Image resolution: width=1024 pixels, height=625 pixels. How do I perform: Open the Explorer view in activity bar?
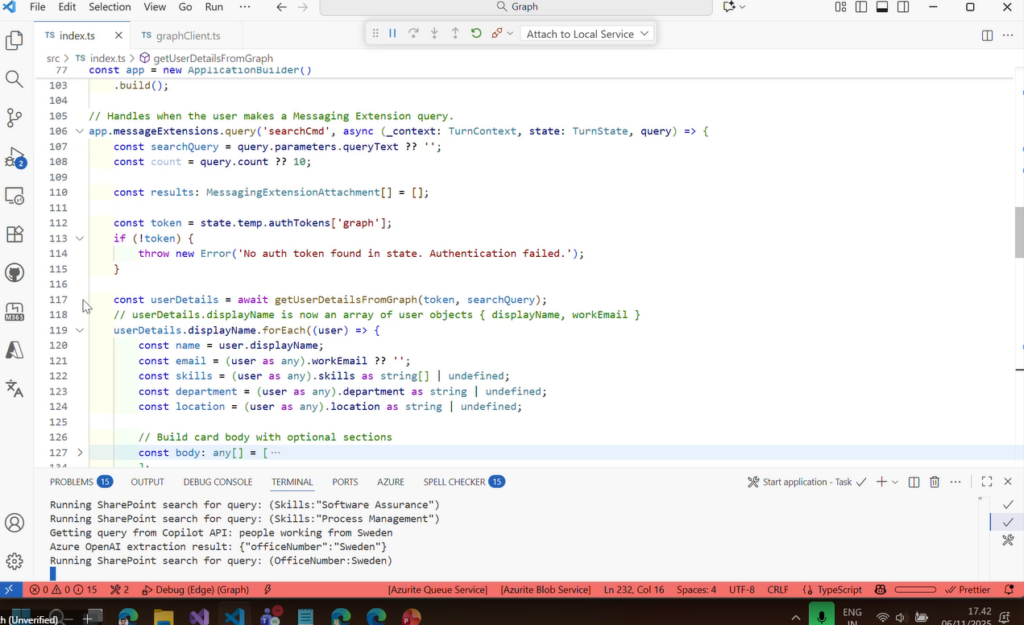[x=14, y=41]
